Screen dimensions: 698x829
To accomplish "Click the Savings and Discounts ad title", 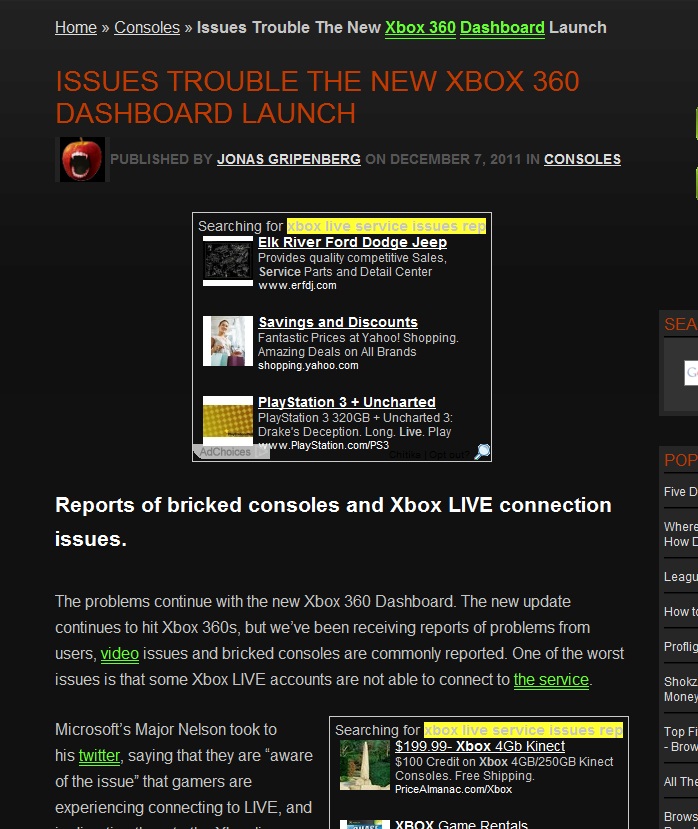I will coord(337,322).
